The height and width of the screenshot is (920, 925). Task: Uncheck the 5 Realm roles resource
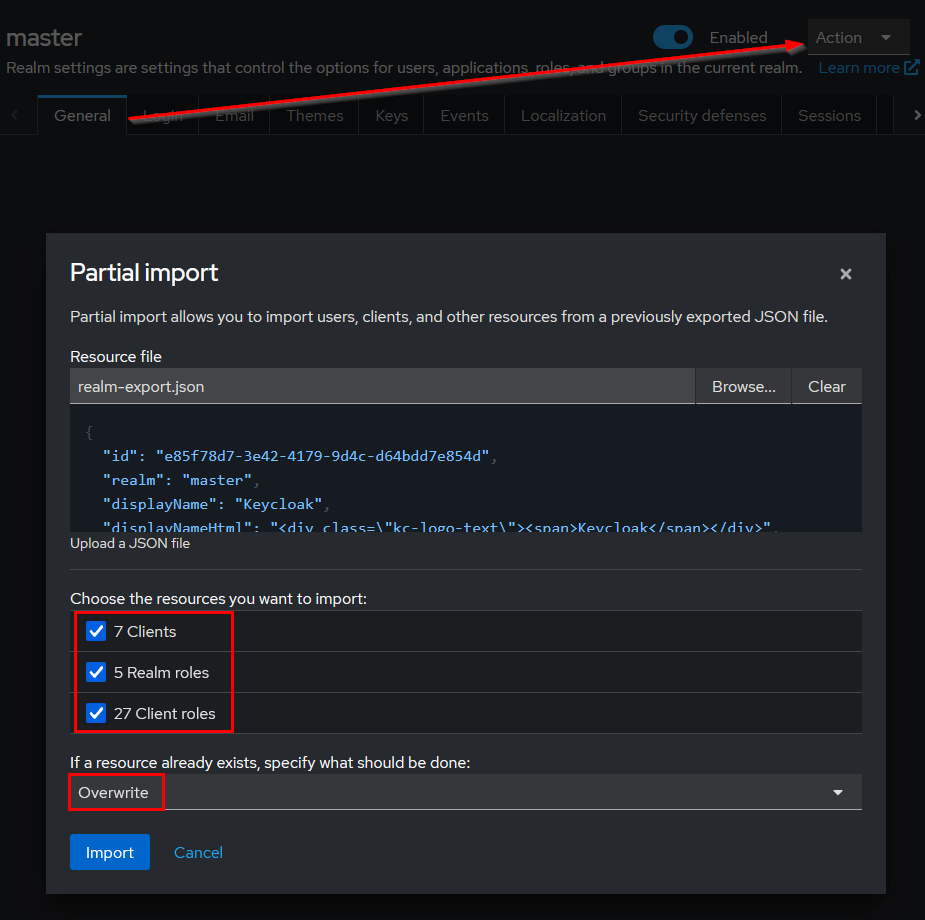[x=95, y=672]
